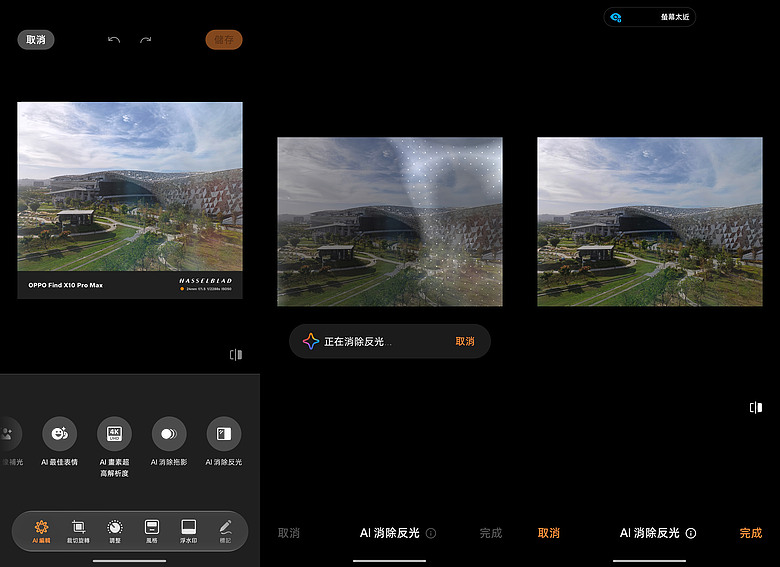Switch to the 裁切旋轉 tab
780x567 pixels.
(78, 531)
